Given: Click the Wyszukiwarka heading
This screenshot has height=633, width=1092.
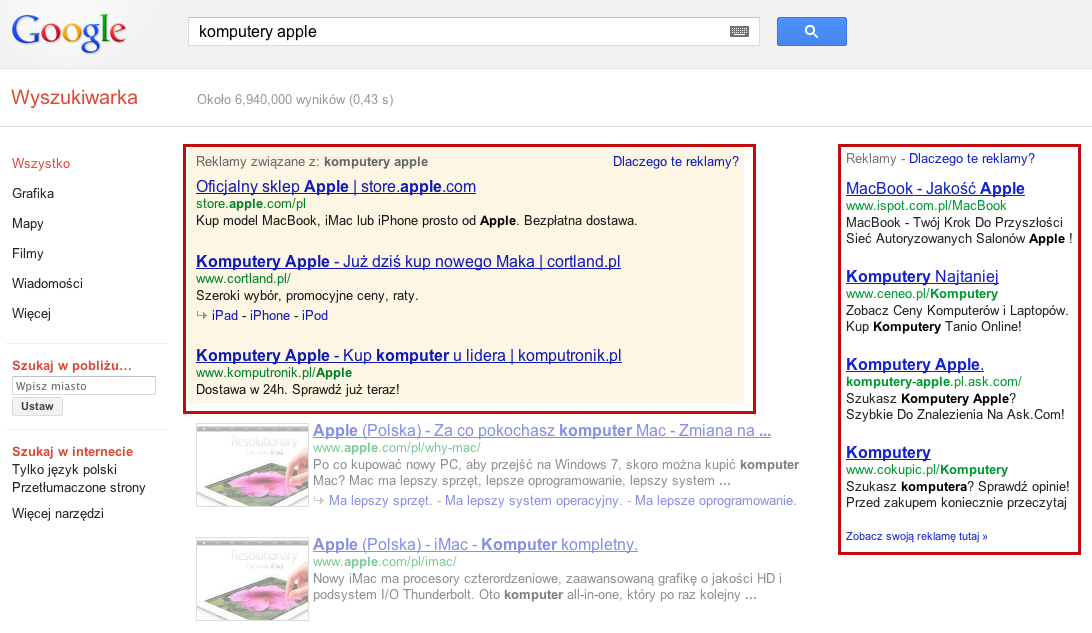Looking at the screenshot, I should tap(75, 98).
